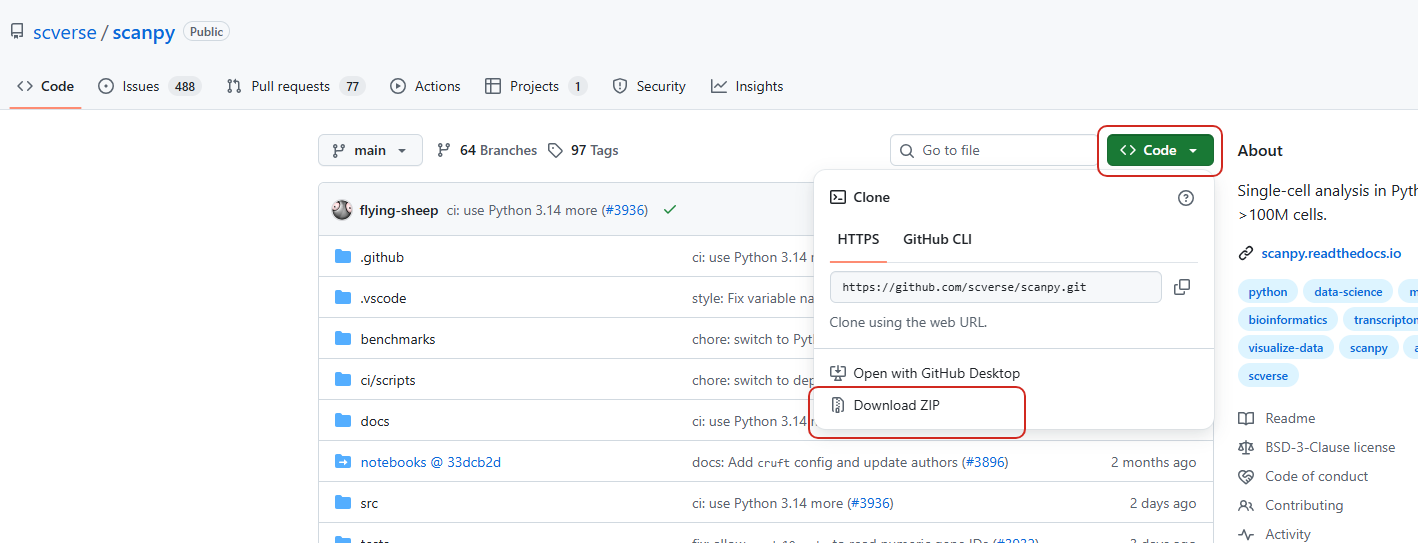Click the src folder icon

click(343, 503)
